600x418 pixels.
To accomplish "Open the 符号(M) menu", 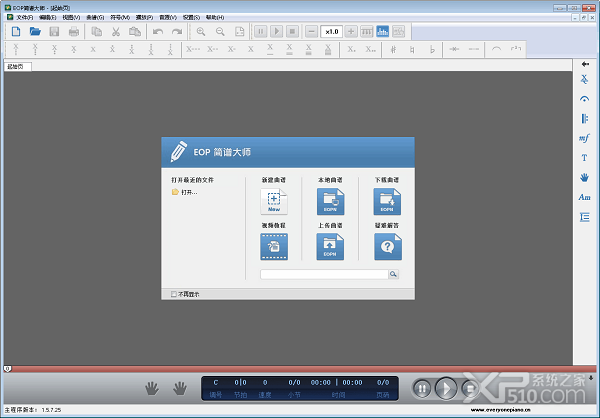I will (x=120, y=18).
